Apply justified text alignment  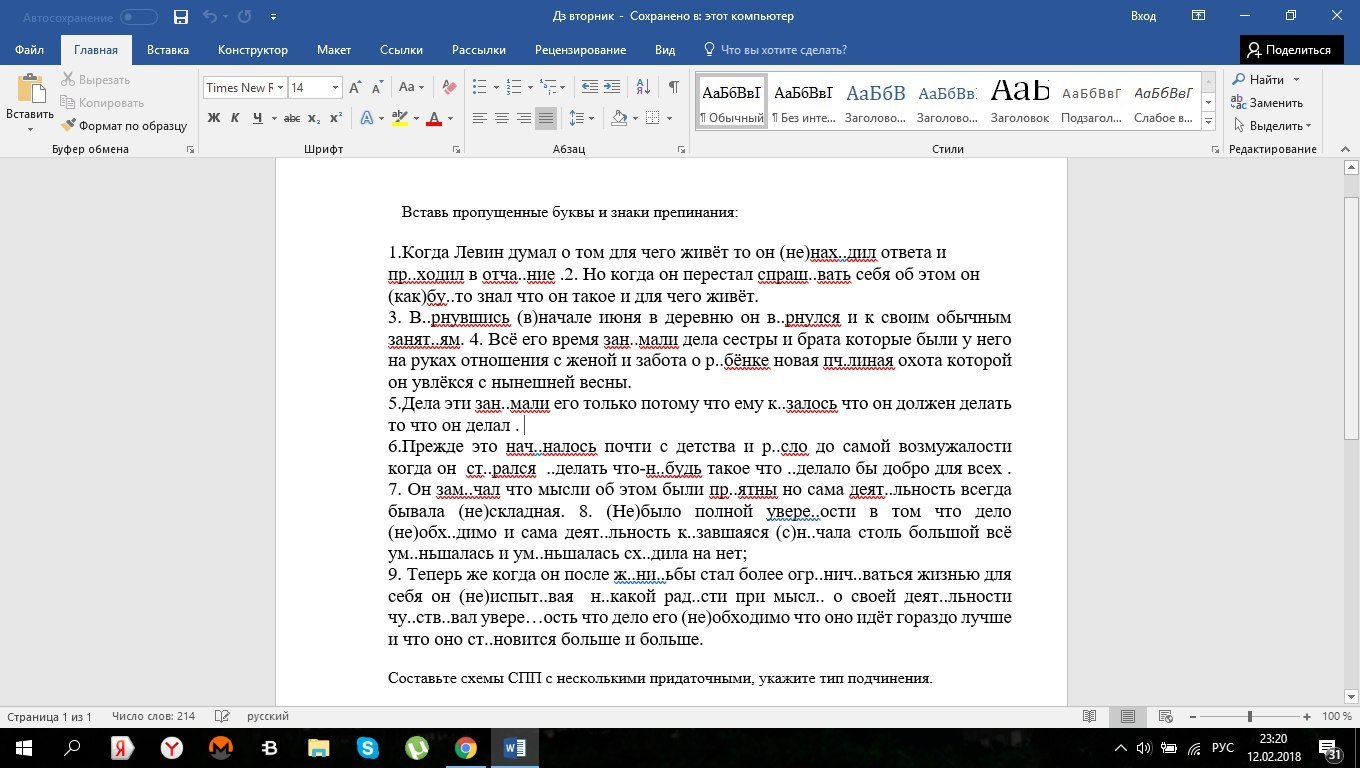click(x=545, y=118)
